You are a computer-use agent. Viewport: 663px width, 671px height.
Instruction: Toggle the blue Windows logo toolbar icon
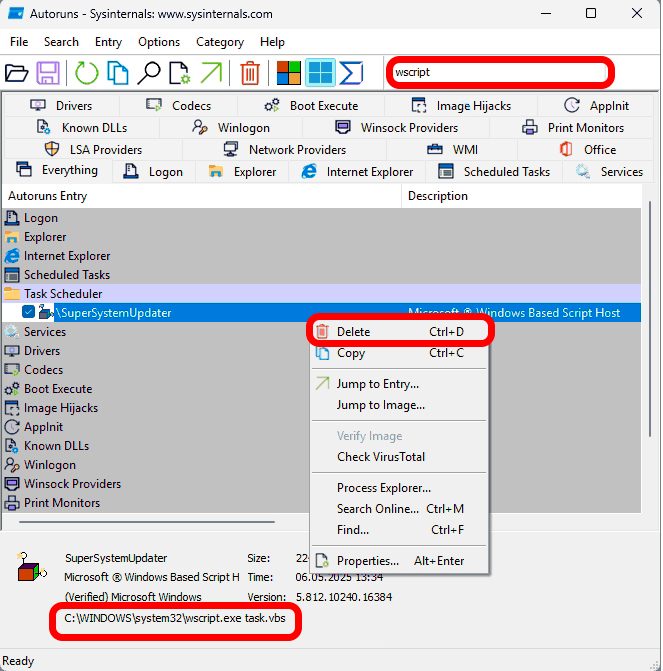(x=320, y=73)
